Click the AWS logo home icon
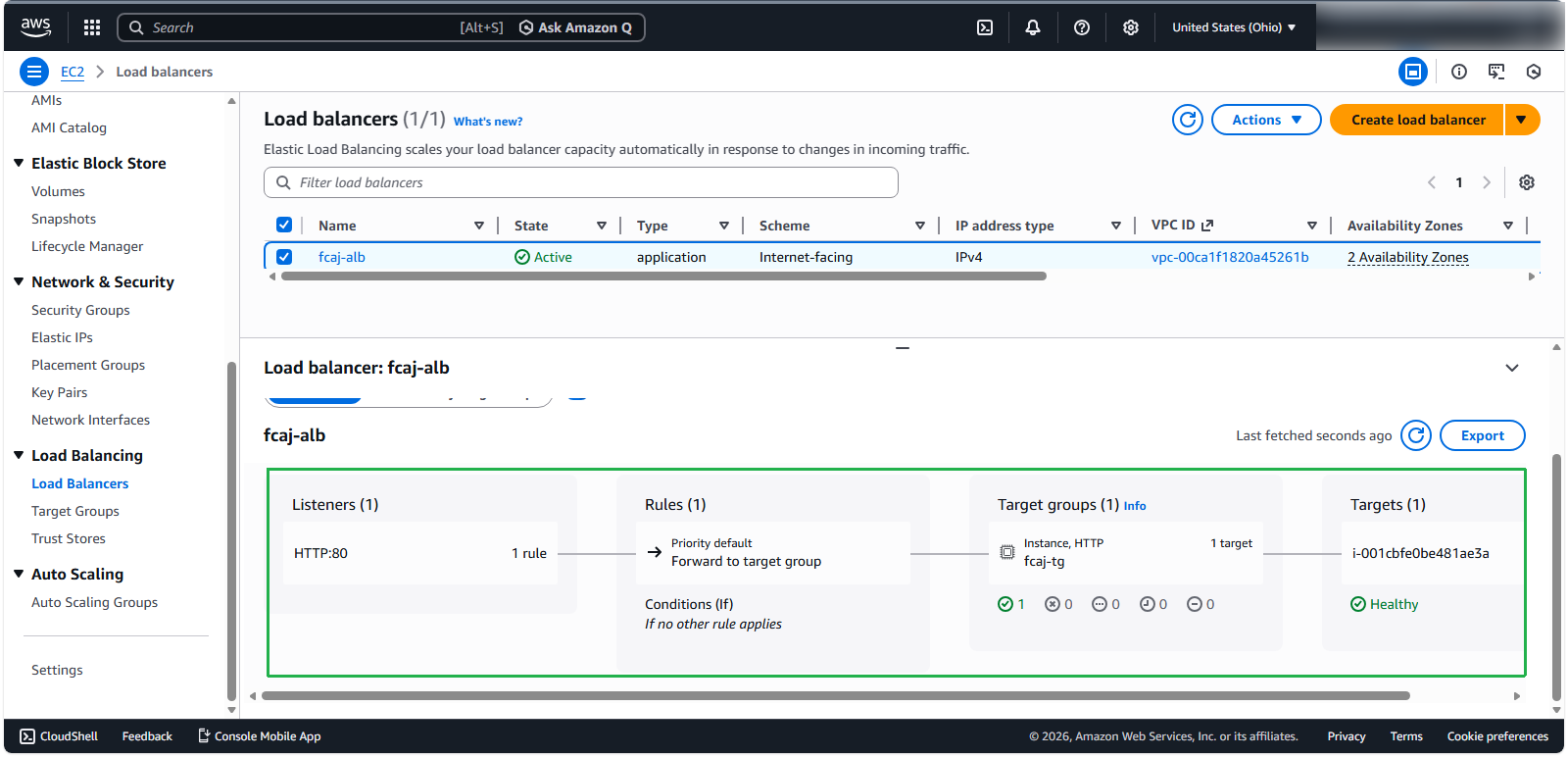 pos(36,27)
